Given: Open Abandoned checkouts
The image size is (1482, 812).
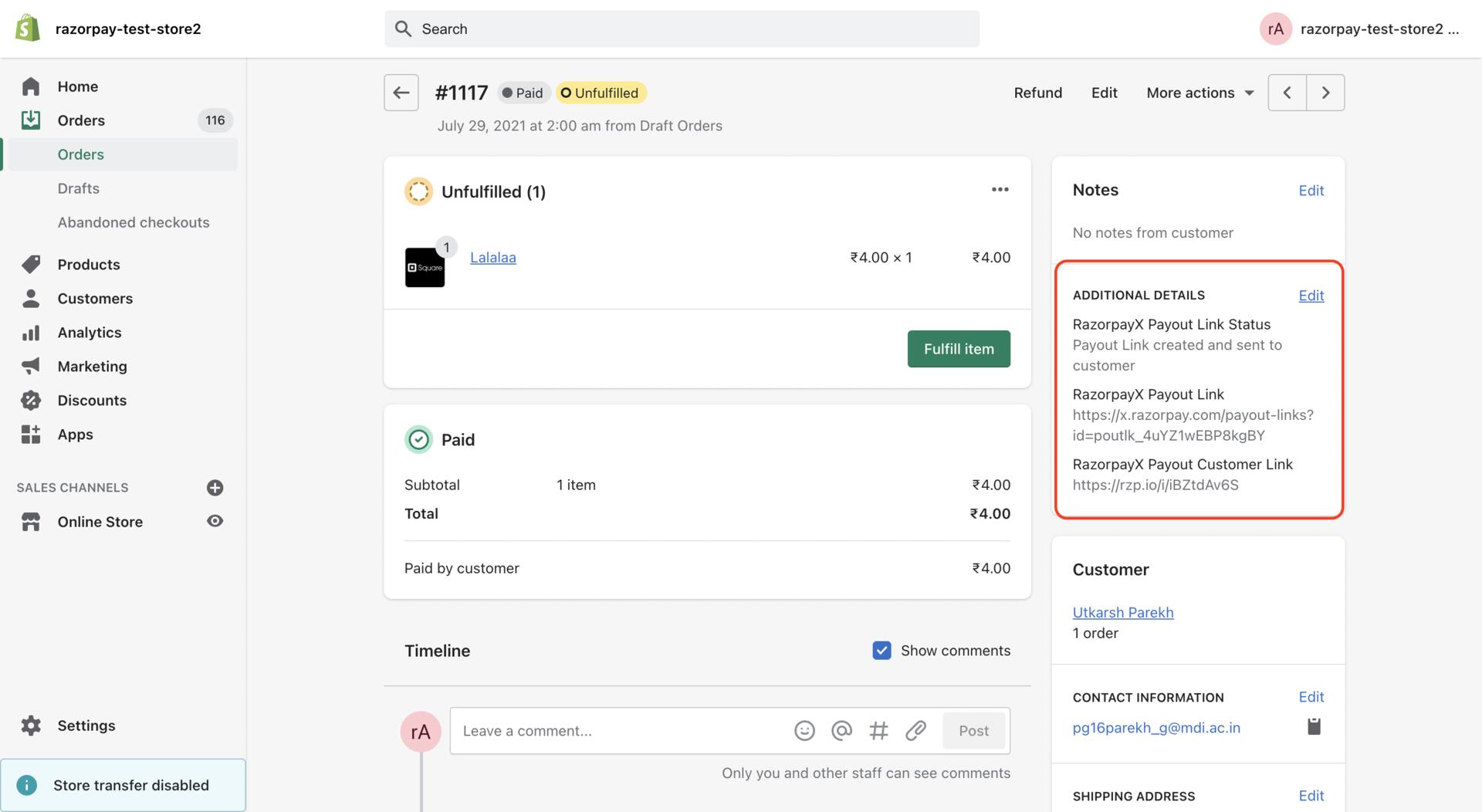Looking at the screenshot, I should [x=134, y=222].
